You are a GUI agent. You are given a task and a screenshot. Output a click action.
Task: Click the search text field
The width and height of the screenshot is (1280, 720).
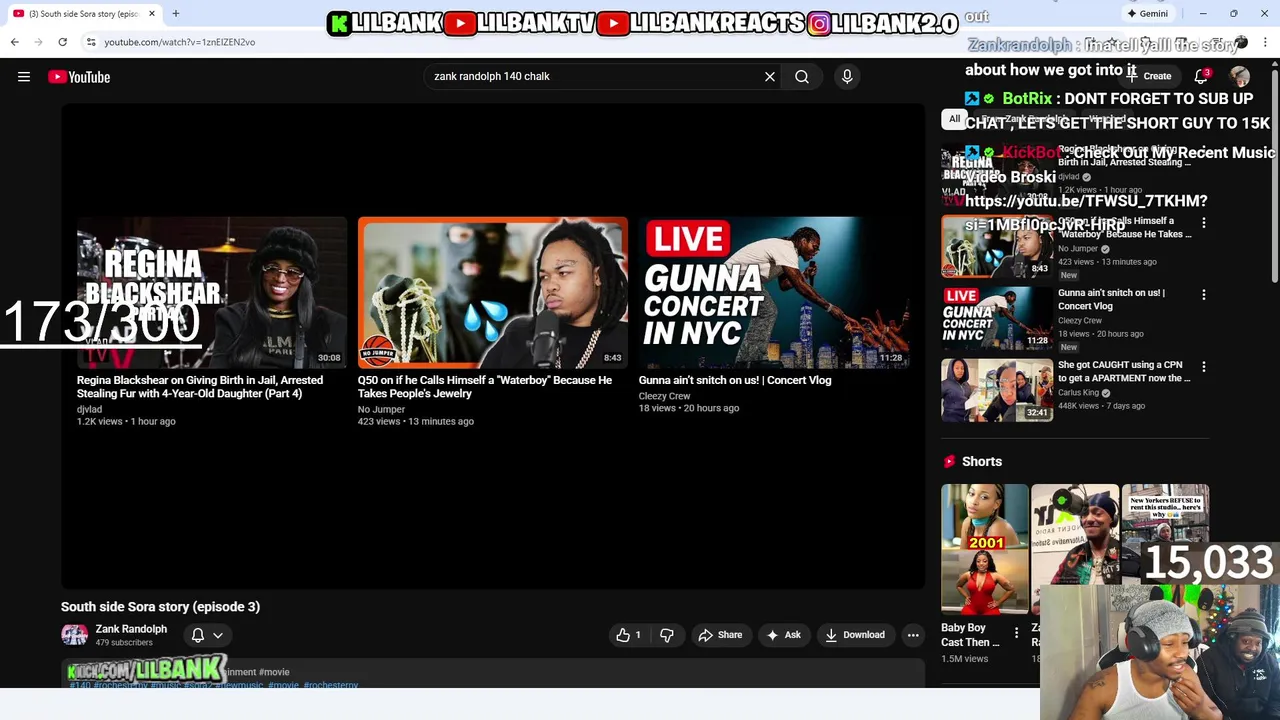tap(590, 76)
